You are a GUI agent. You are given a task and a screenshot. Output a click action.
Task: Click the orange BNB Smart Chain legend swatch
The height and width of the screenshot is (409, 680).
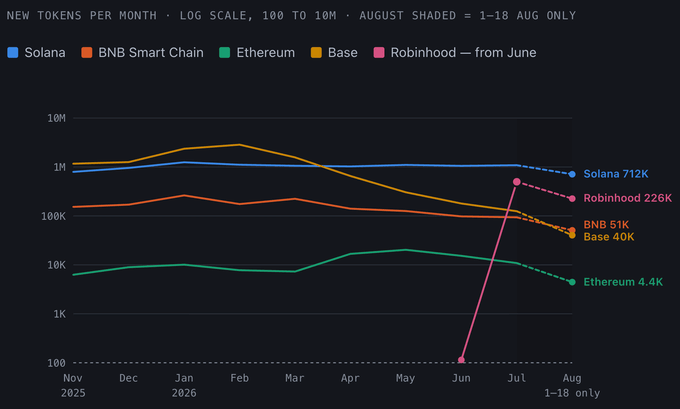87,53
